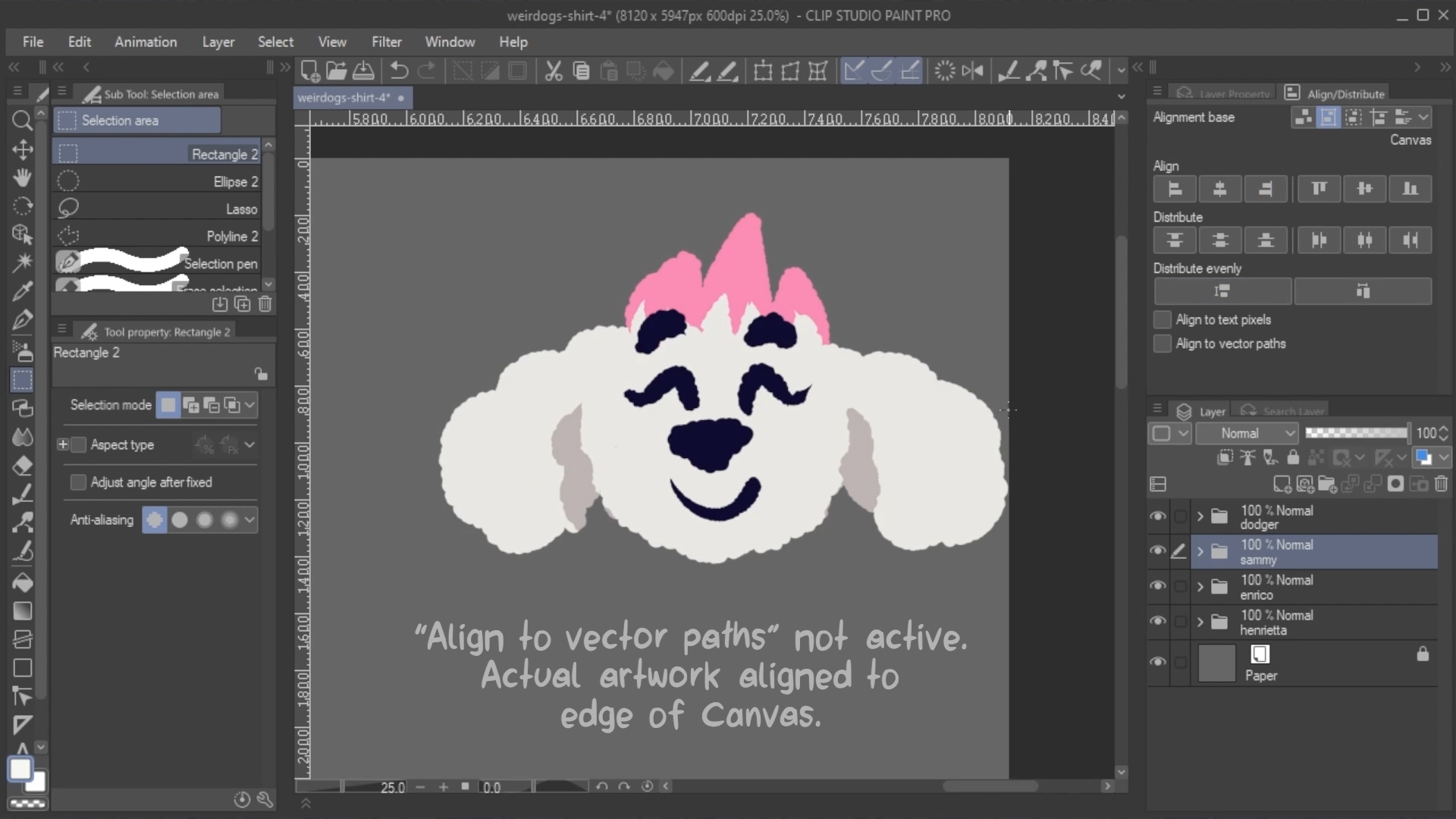Select the Ellipse 2 sub tool
This screenshot has height=819, width=1456.
pyautogui.click(x=158, y=181)
